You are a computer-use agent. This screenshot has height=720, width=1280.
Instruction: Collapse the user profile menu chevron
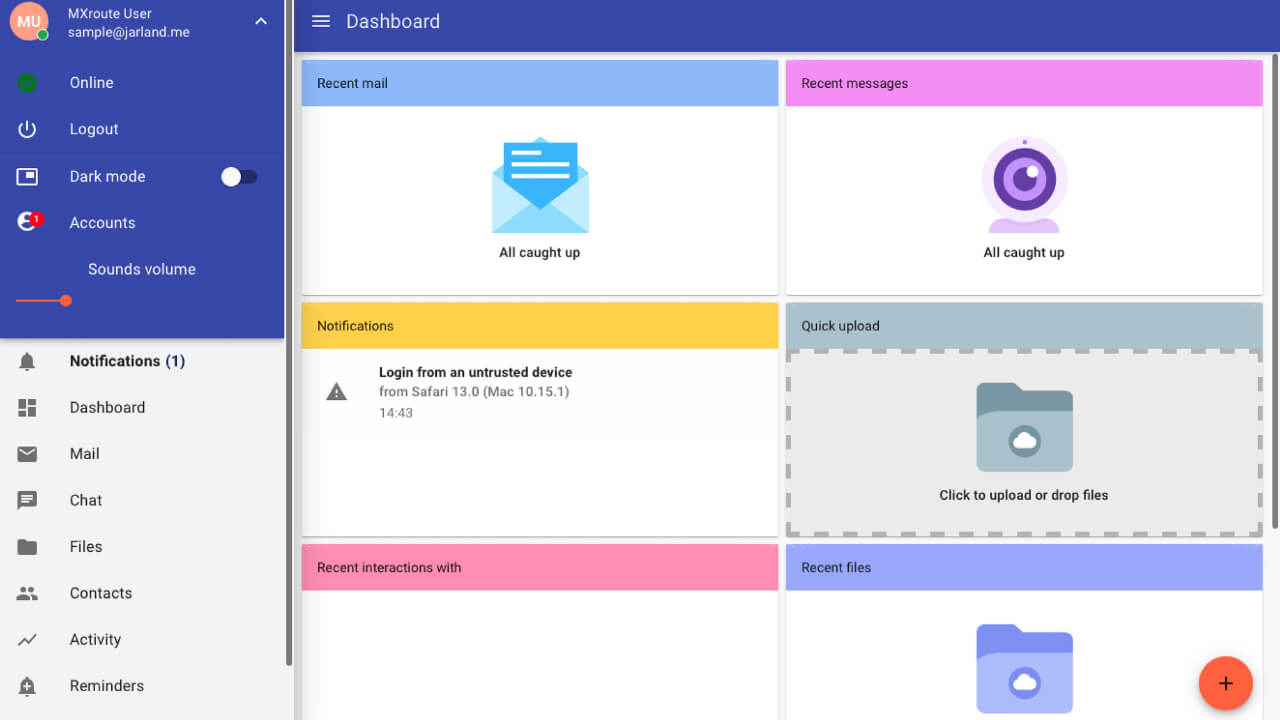click(261, 21)
